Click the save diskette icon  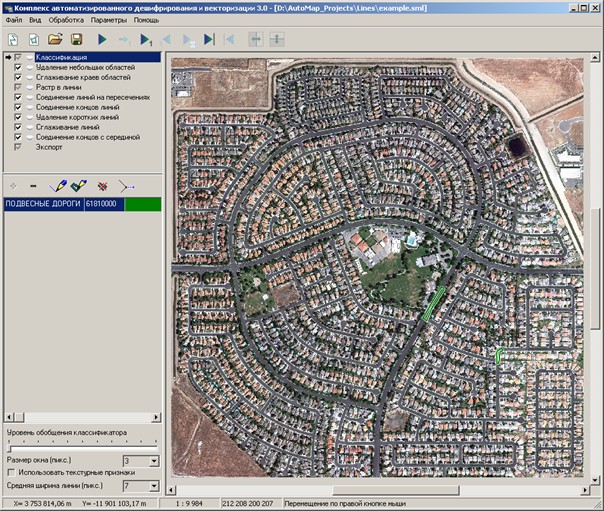click(75, 40)
